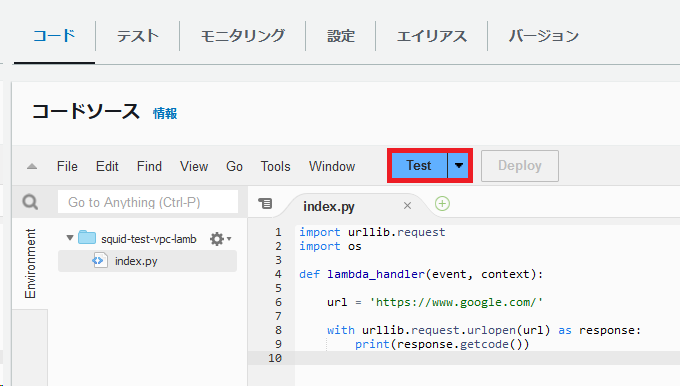Collapse the squid-test-vpc-lamb folder arrow

coord(69,238)
